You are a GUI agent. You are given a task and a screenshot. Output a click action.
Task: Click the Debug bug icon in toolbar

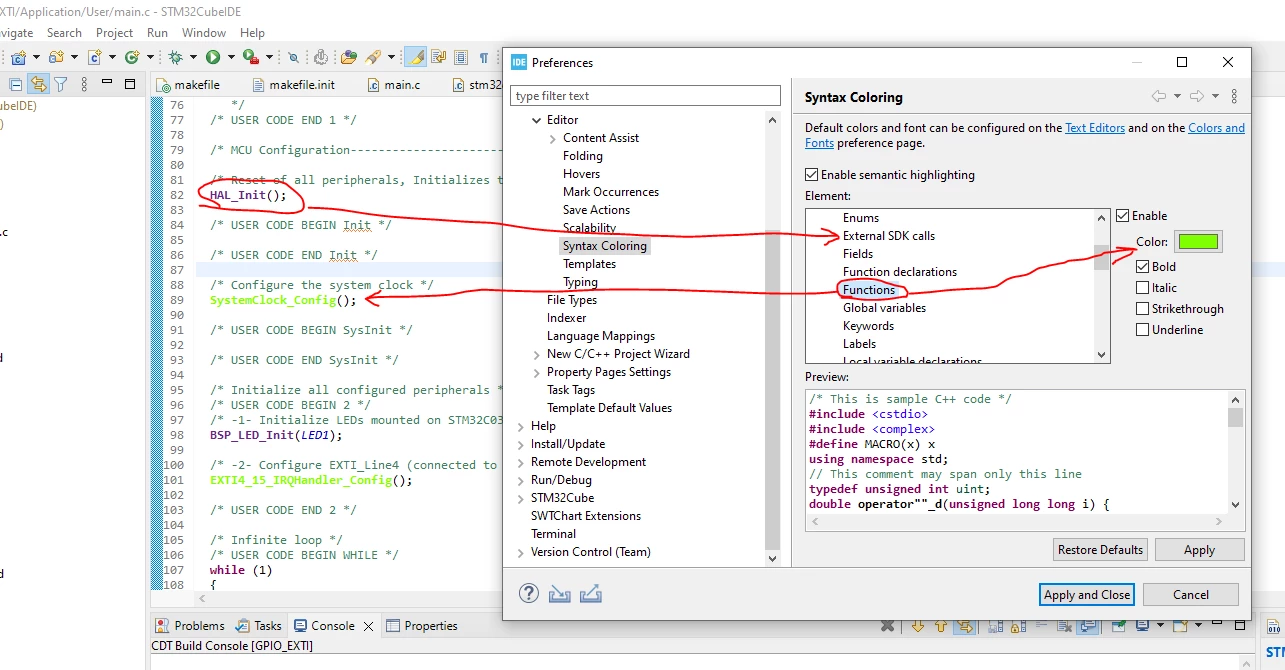click(176, 58)
